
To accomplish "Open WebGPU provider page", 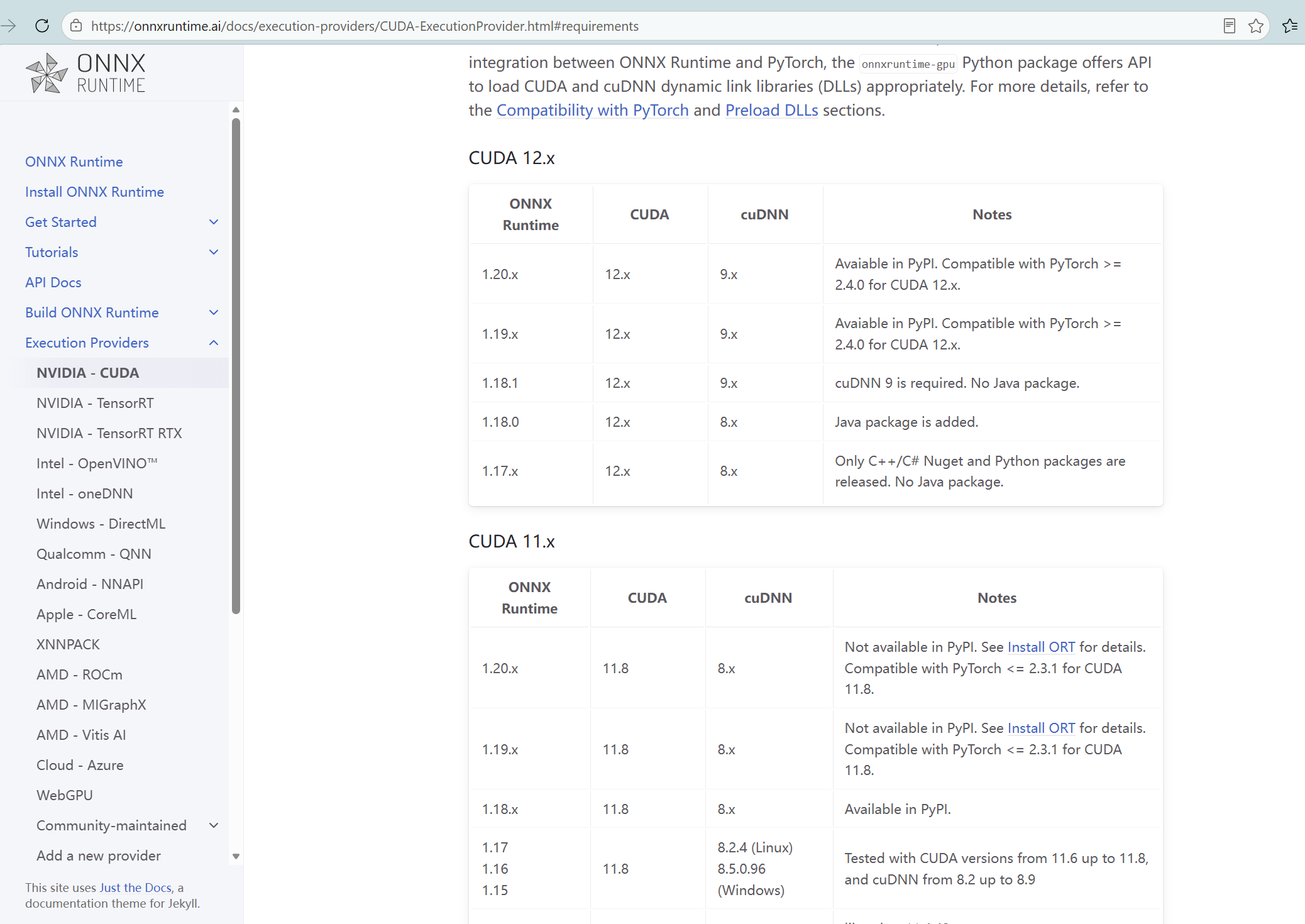I will [65, 795].
